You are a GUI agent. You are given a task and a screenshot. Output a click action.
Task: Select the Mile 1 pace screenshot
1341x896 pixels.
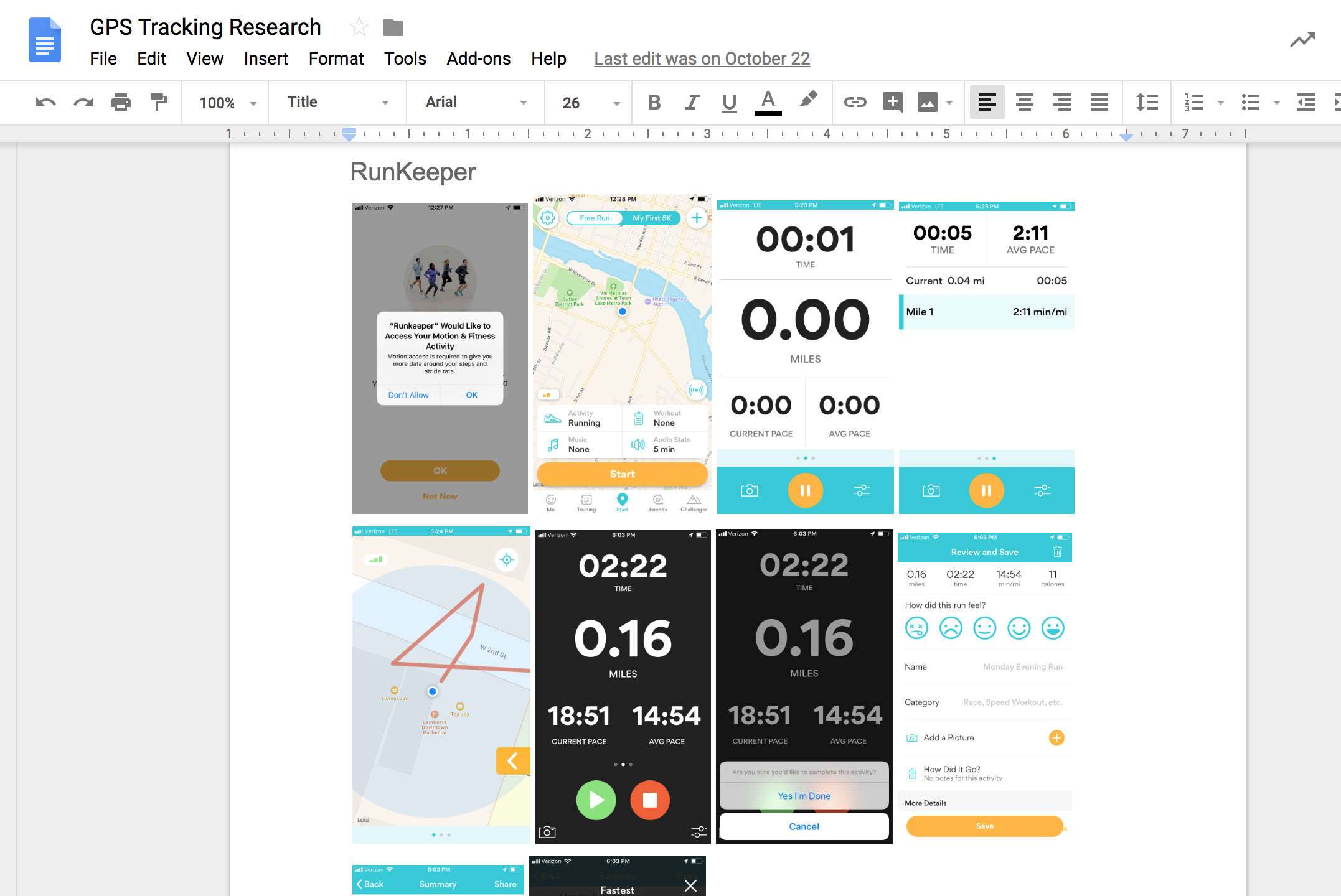tap(987, 358)
